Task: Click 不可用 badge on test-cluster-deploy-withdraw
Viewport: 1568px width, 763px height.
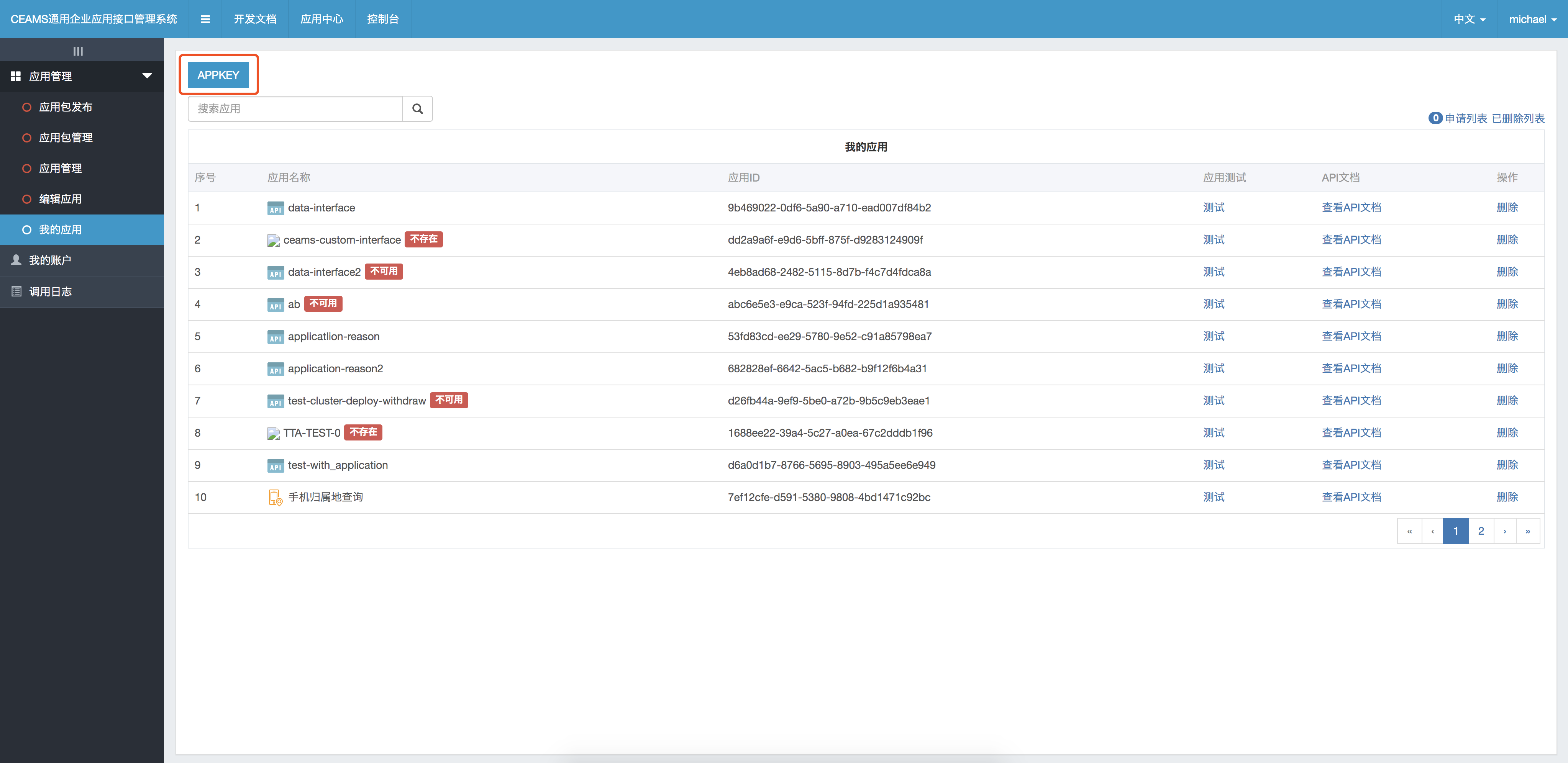Action: [x=449, y=400]
